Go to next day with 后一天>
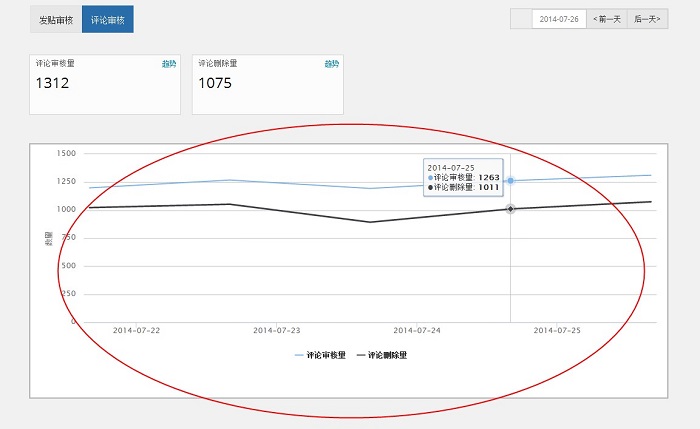Screen dimensions: 700x429 (647, 19)
